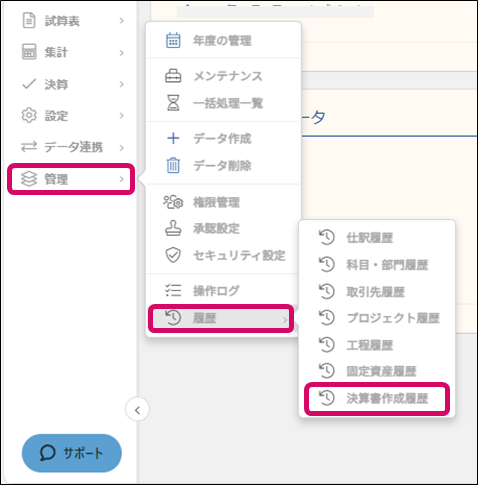
Task: Open the 履歴 submenu arrow
Action: [x=285, y=320]
